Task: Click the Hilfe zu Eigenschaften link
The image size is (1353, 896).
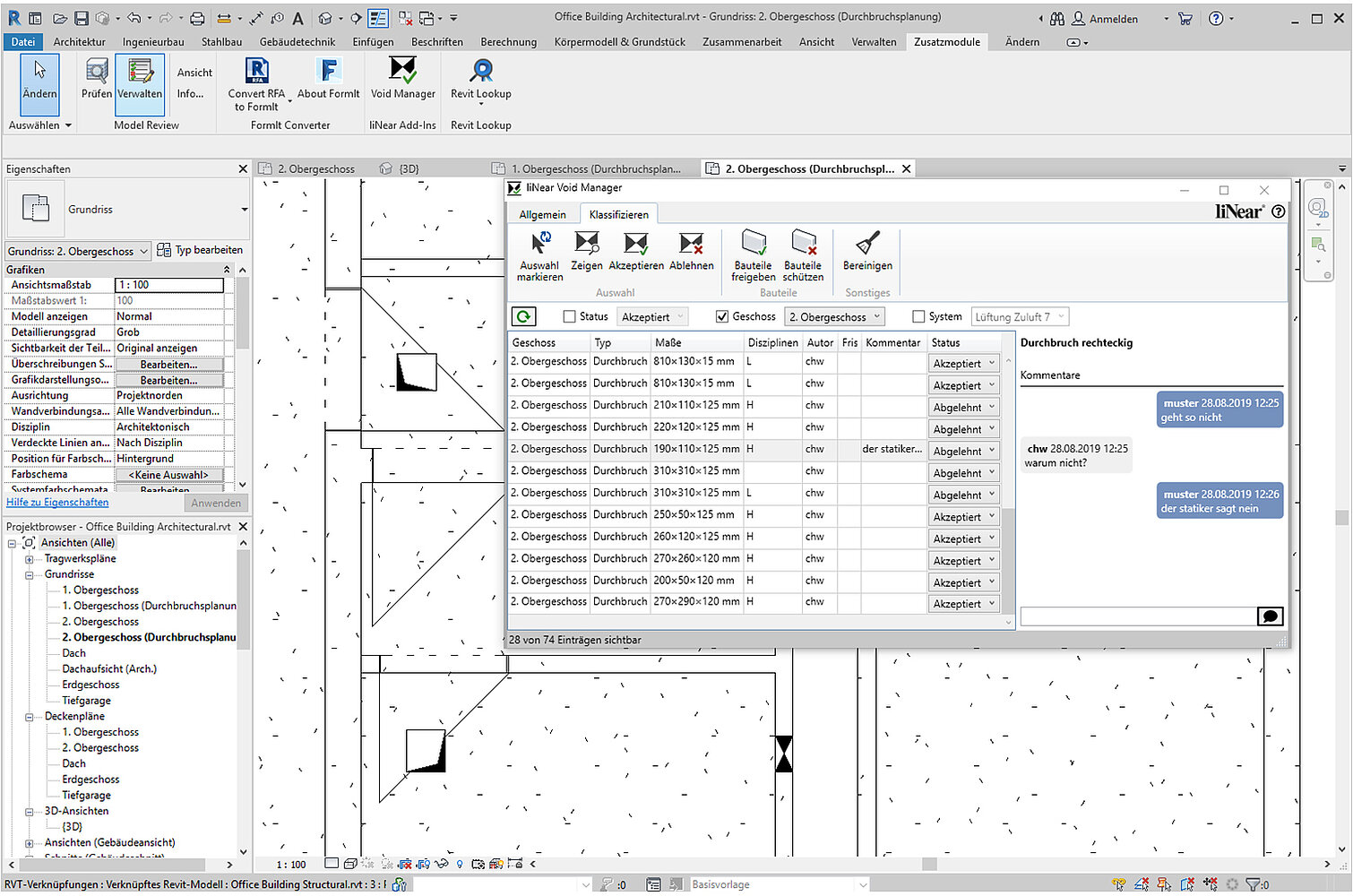Action: point(57,503)
